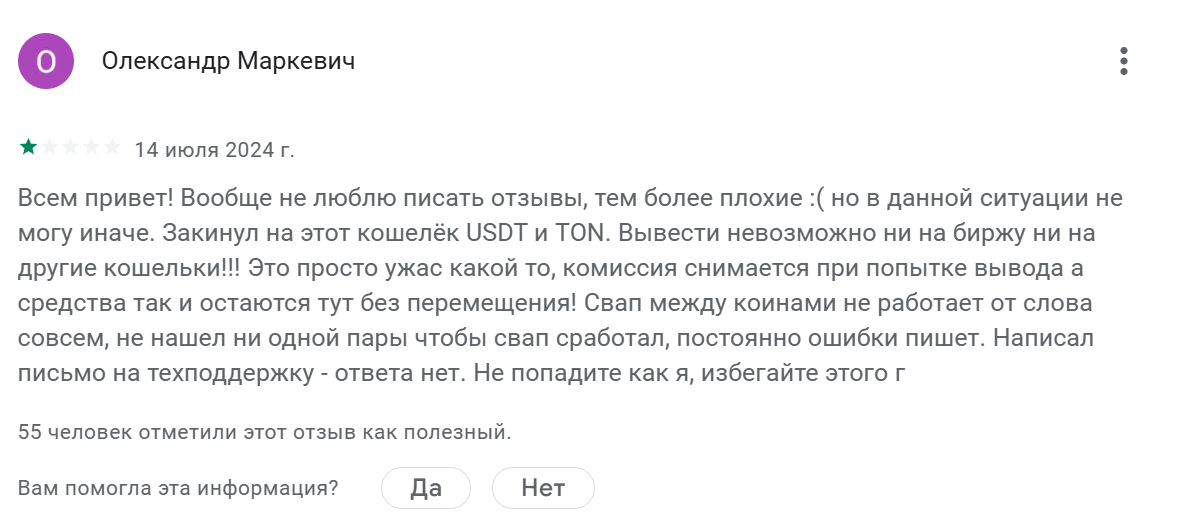Click the purple reviewer avatar with letter O

pyautogui.click(x=46, y=61)
